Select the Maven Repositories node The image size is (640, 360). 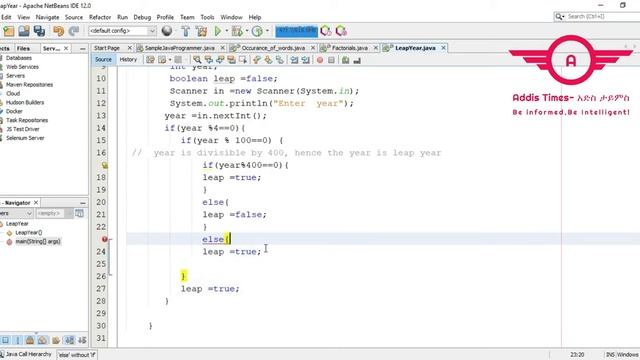[x=29, y=84]
